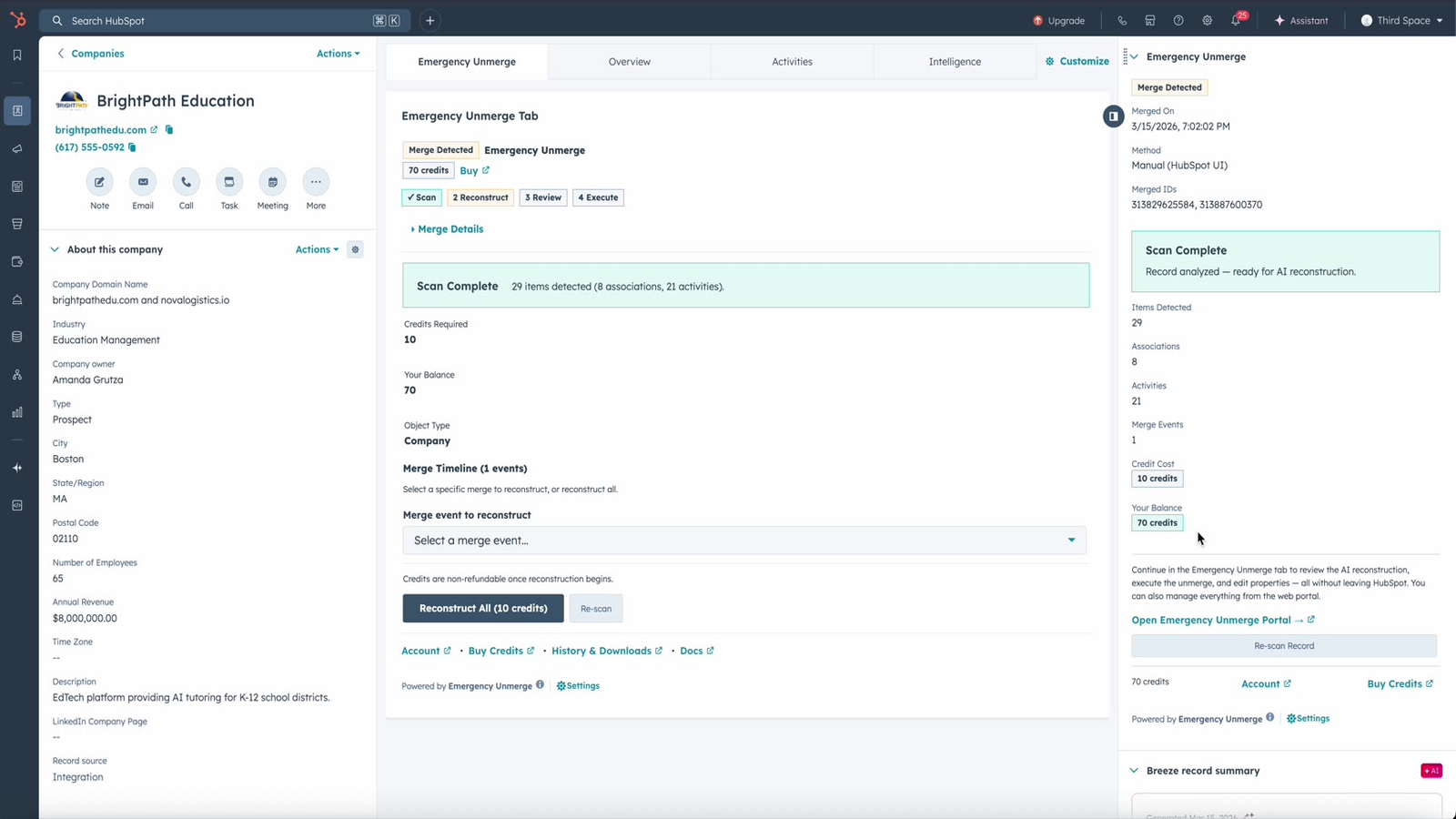Create a Note for BrightPath Education
Image resolution: width=1456 pixels, height=819 pixels.
pos(99,181)
